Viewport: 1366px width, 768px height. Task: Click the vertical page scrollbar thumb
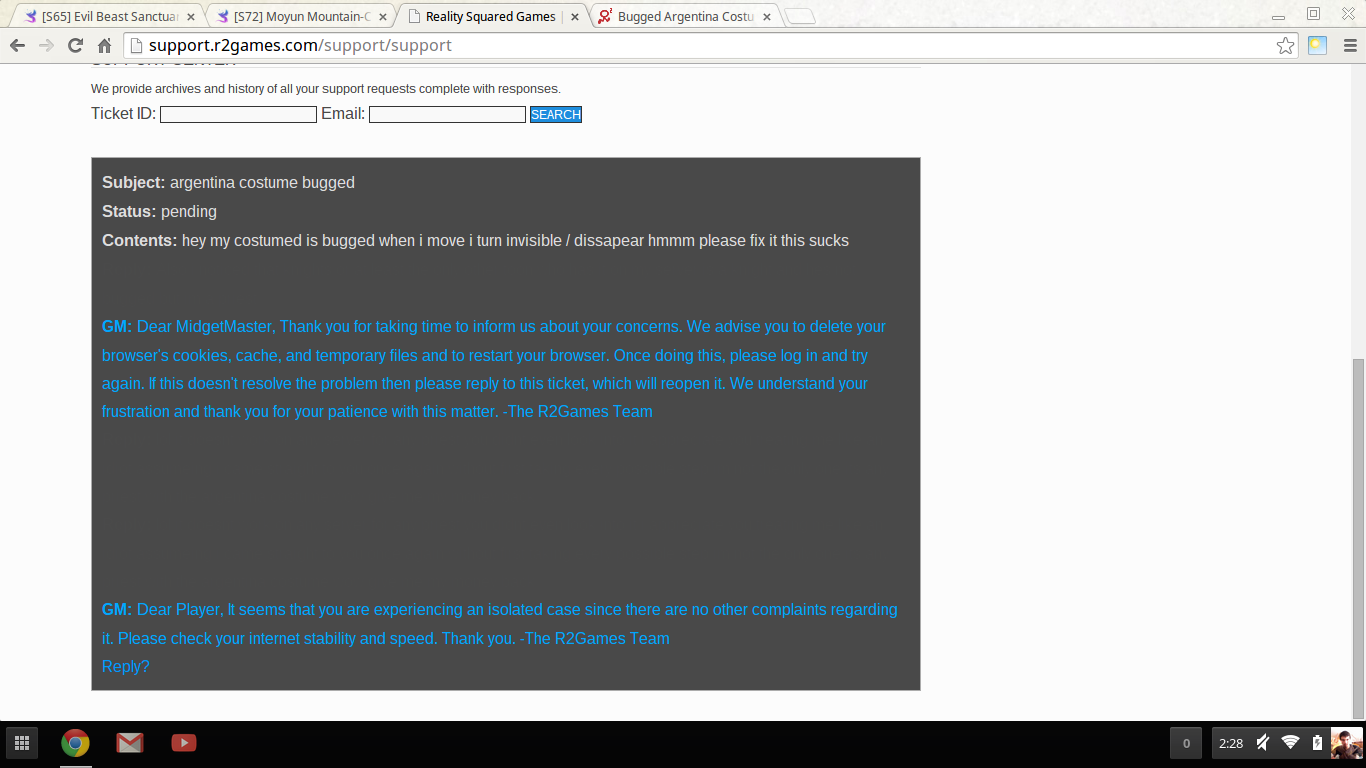(1357, 538)
